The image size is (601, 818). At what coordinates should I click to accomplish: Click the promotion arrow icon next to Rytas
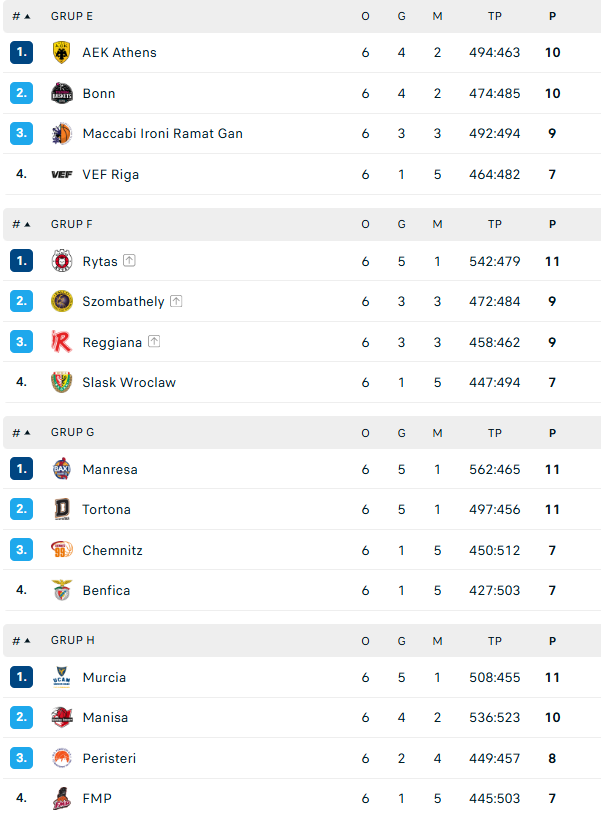click(x=129, y=260)
